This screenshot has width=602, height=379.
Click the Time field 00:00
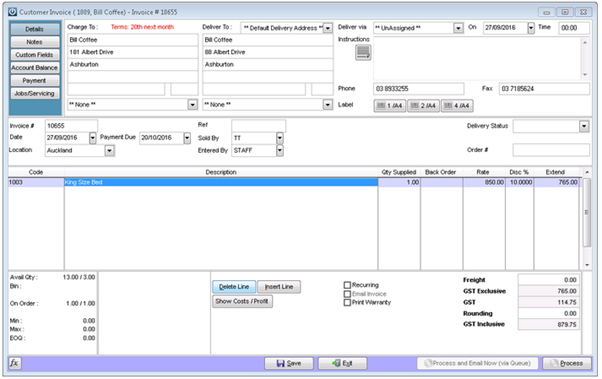[574, 28]
